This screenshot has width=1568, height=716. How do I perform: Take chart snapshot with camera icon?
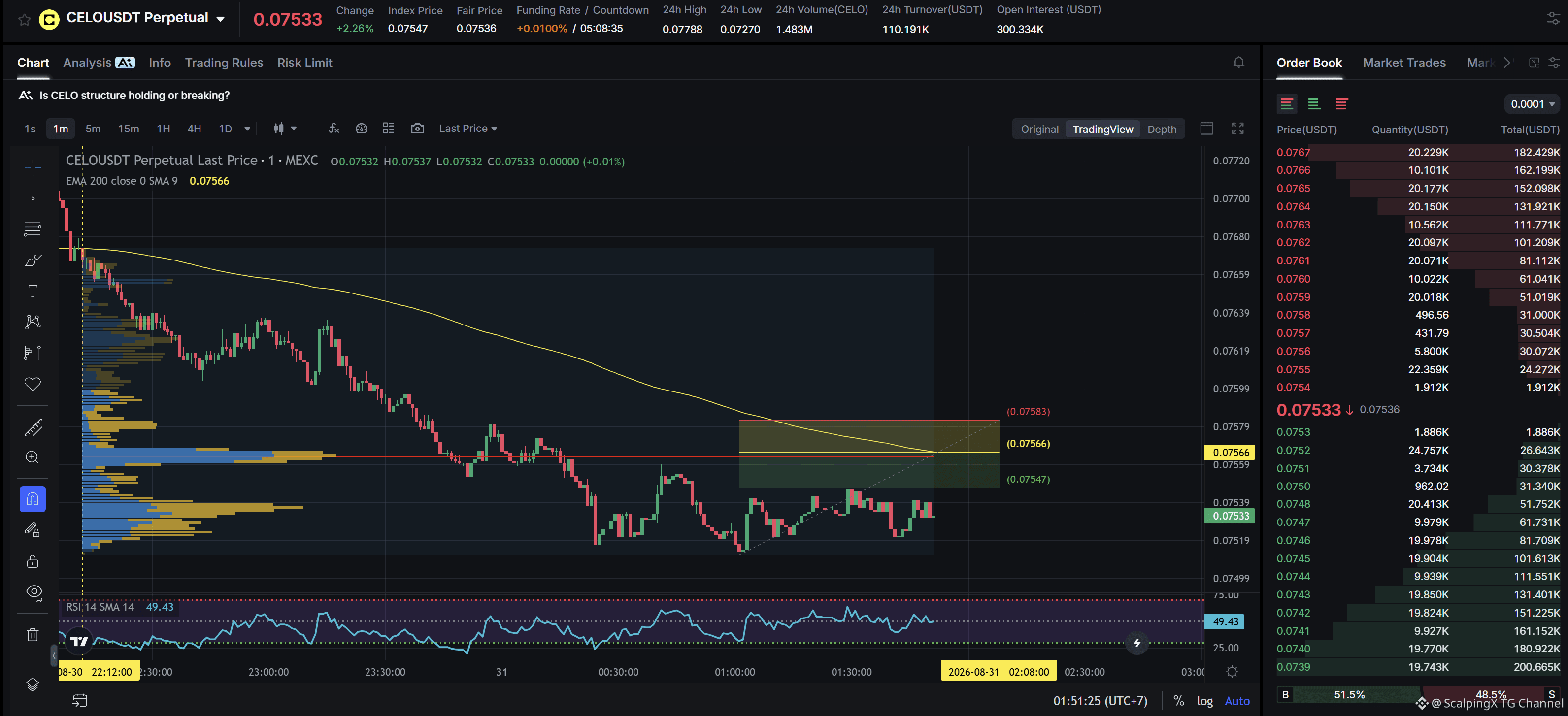pos(417,129)
